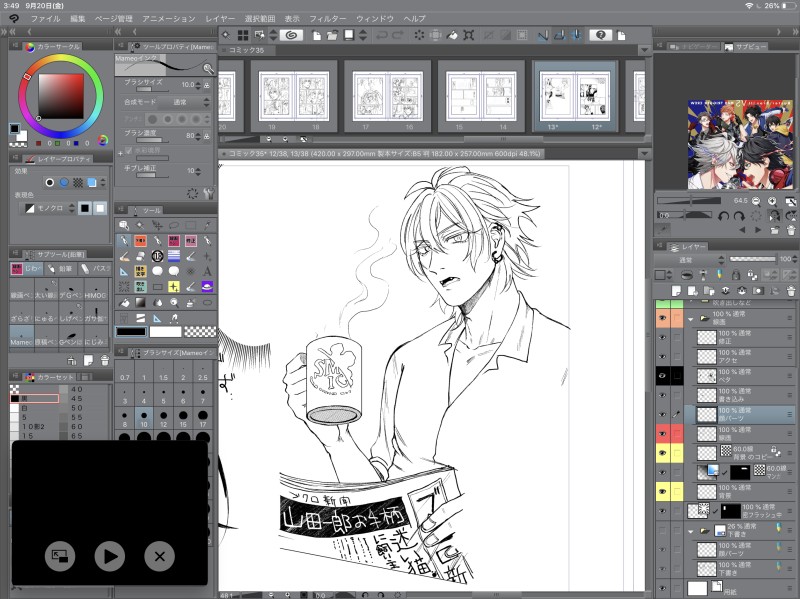Hide the yellow 背景 のコピー layer
The width and height of the screenshot is (800, 599).
pos(662,453)
